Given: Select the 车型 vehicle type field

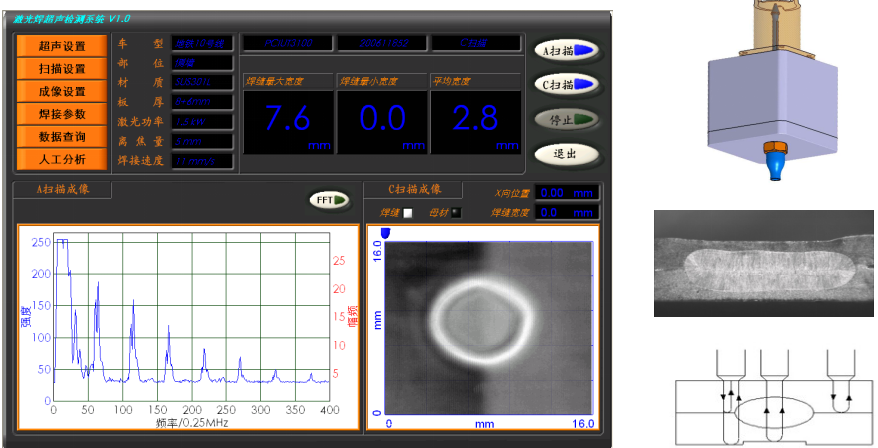Looking at the screenshot, I should point(203,44).
